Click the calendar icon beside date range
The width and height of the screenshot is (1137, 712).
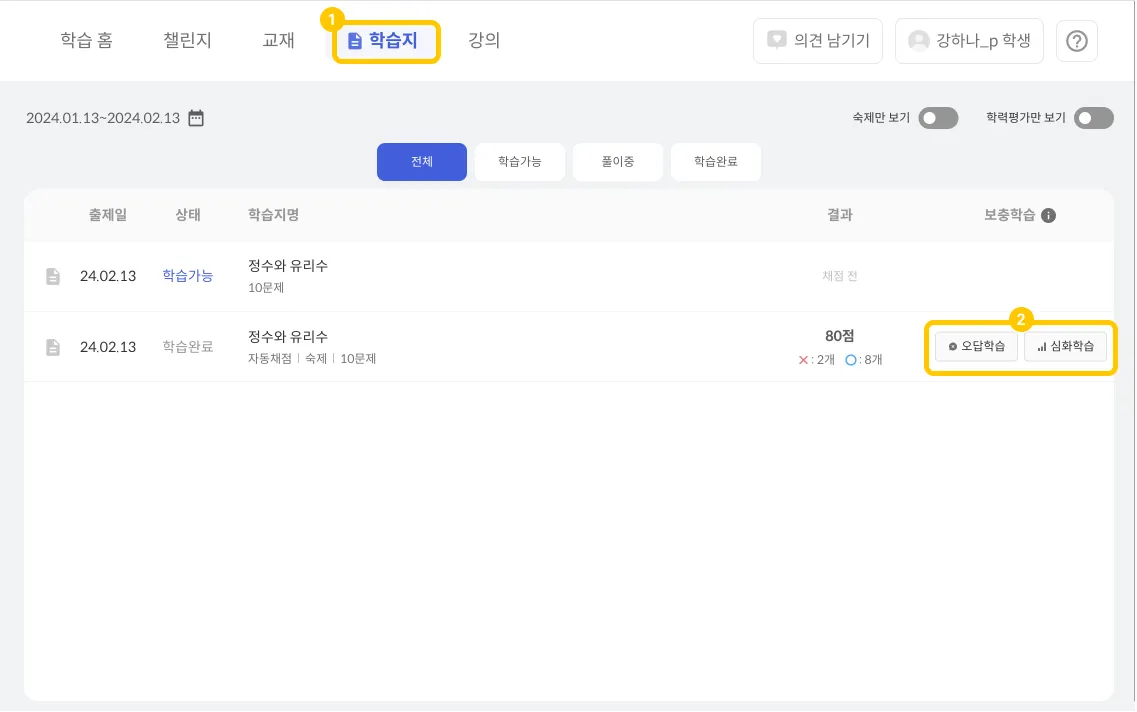point(196,118)
